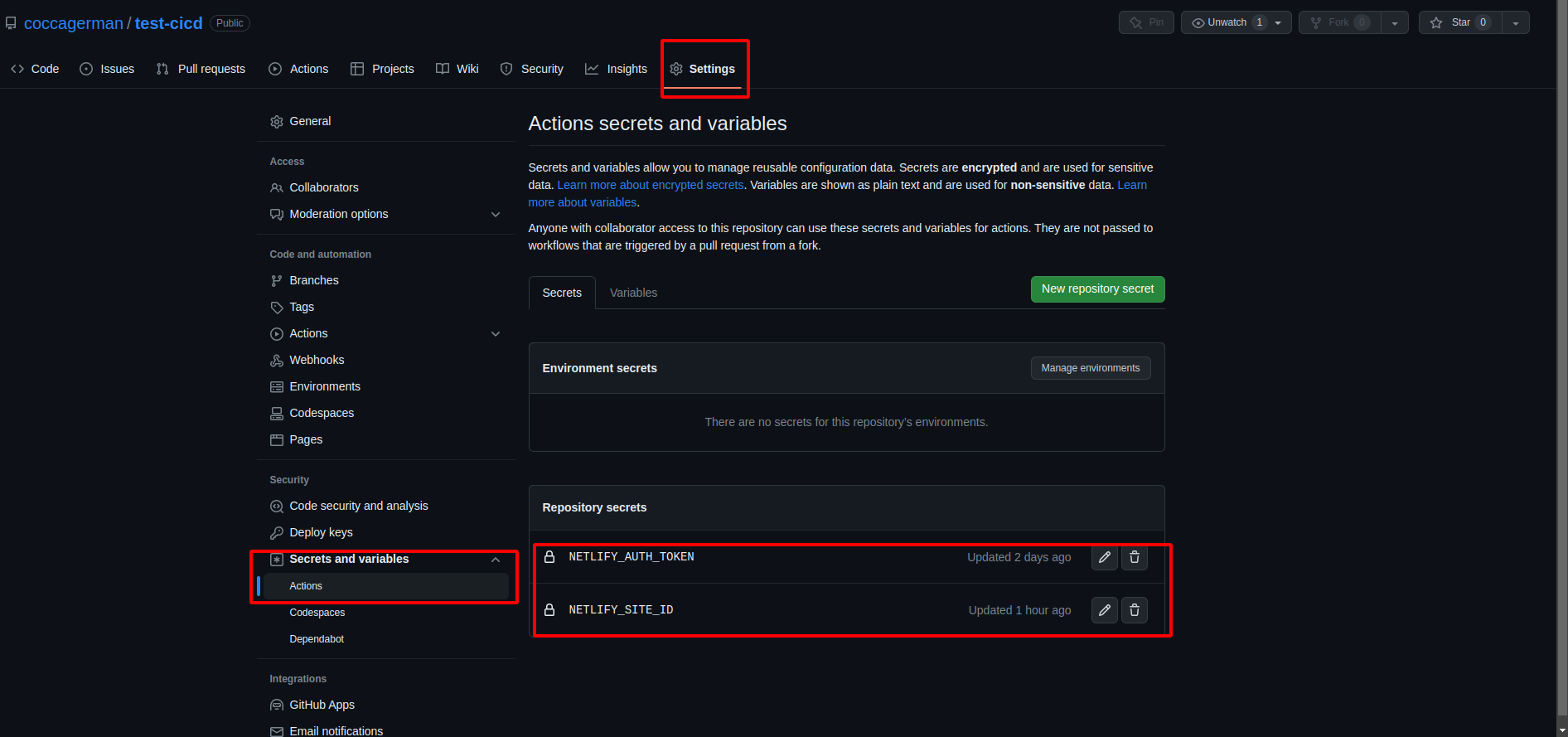
Task: Click the comment icon beside Moderation options
Action: pos(277,215)
